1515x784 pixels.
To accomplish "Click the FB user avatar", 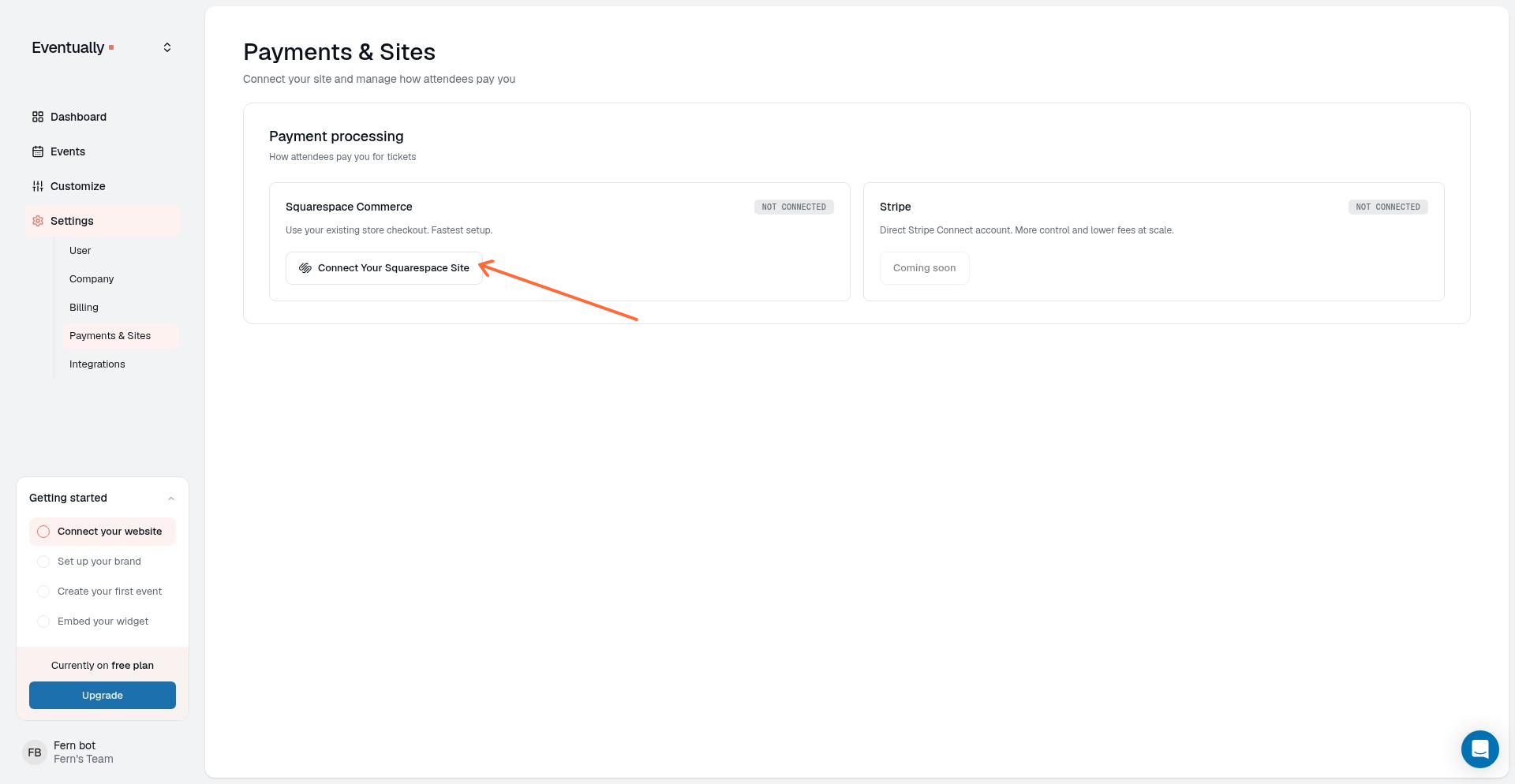I will (x=35, y=752).
